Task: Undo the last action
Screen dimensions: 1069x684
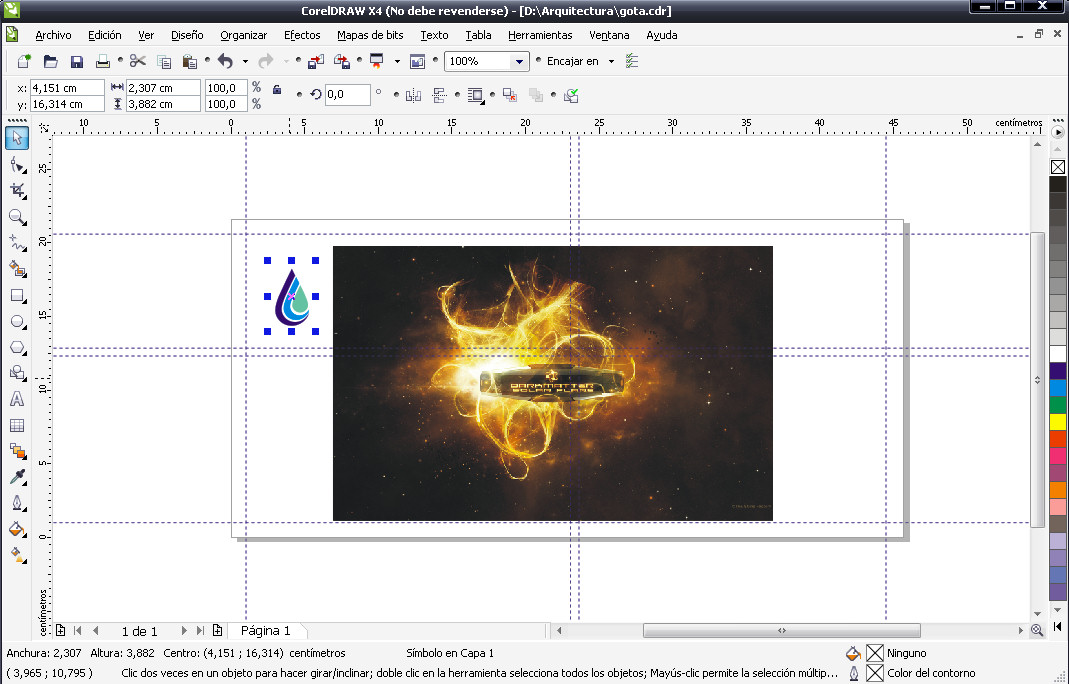Action: tap(225, 61)
